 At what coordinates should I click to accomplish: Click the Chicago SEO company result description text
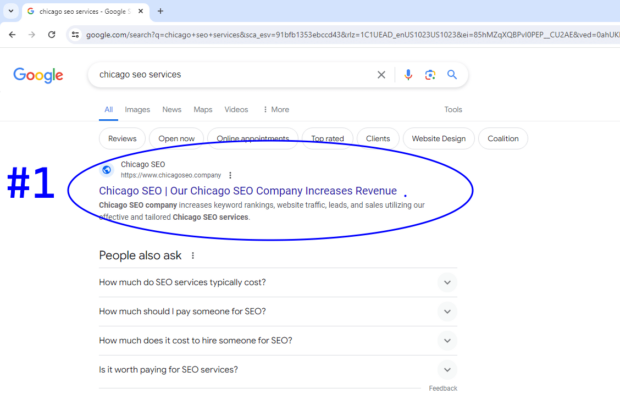[262, 211]
